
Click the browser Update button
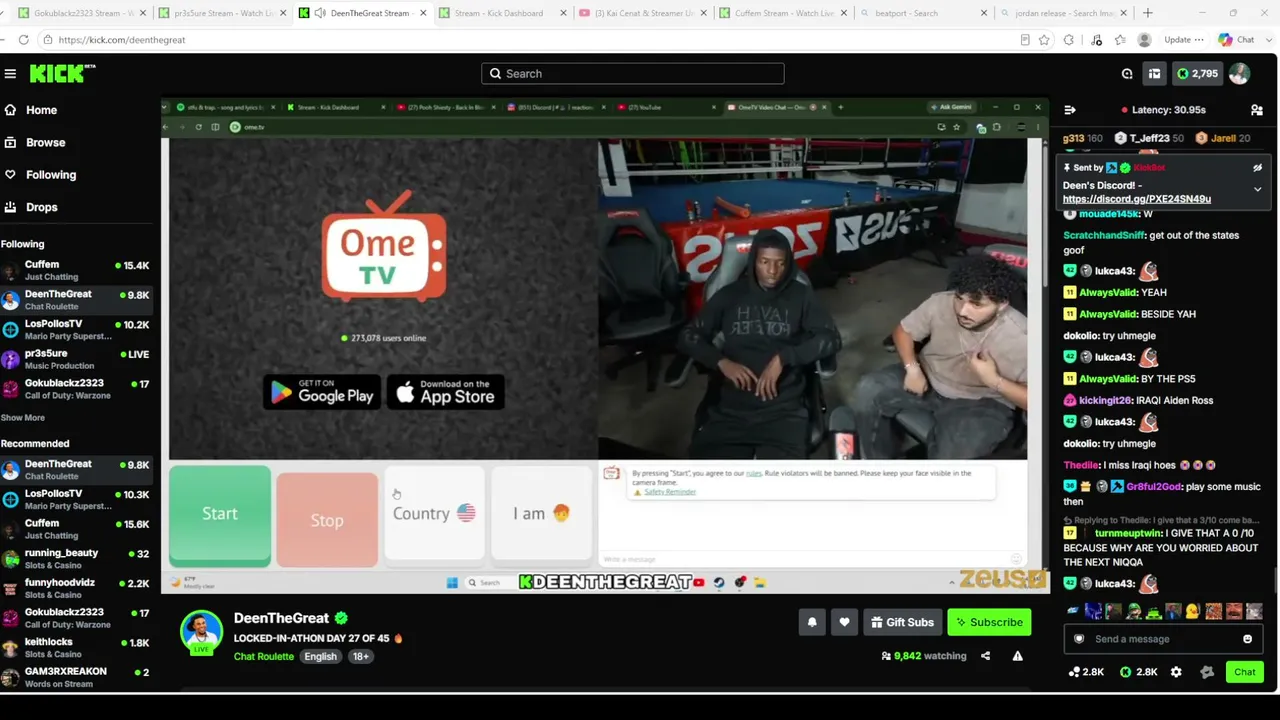tap(1183, 40)
